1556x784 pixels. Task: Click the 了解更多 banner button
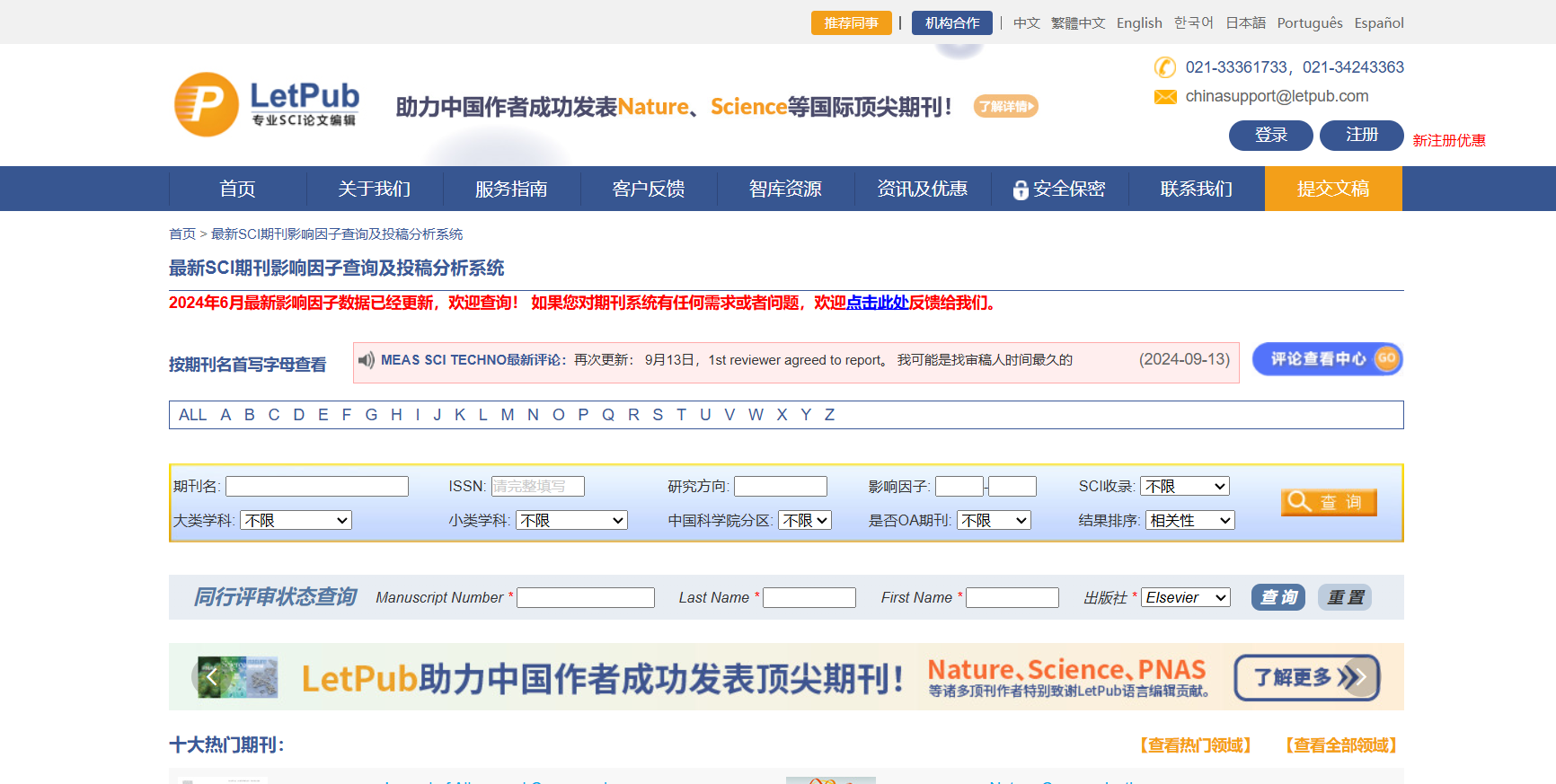pyautogui.click(x=1307, y=677)
